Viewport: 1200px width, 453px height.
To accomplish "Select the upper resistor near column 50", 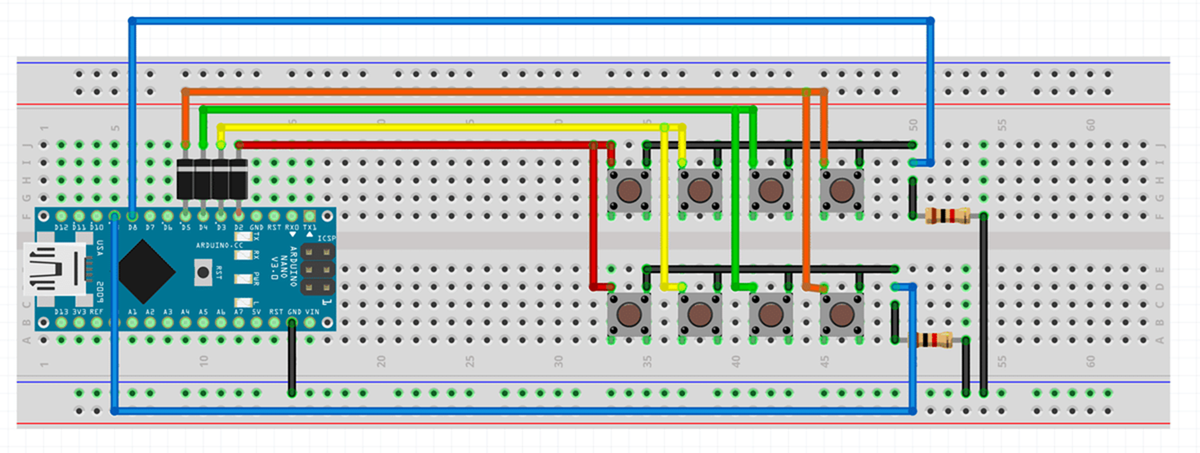I will point(947,215).
